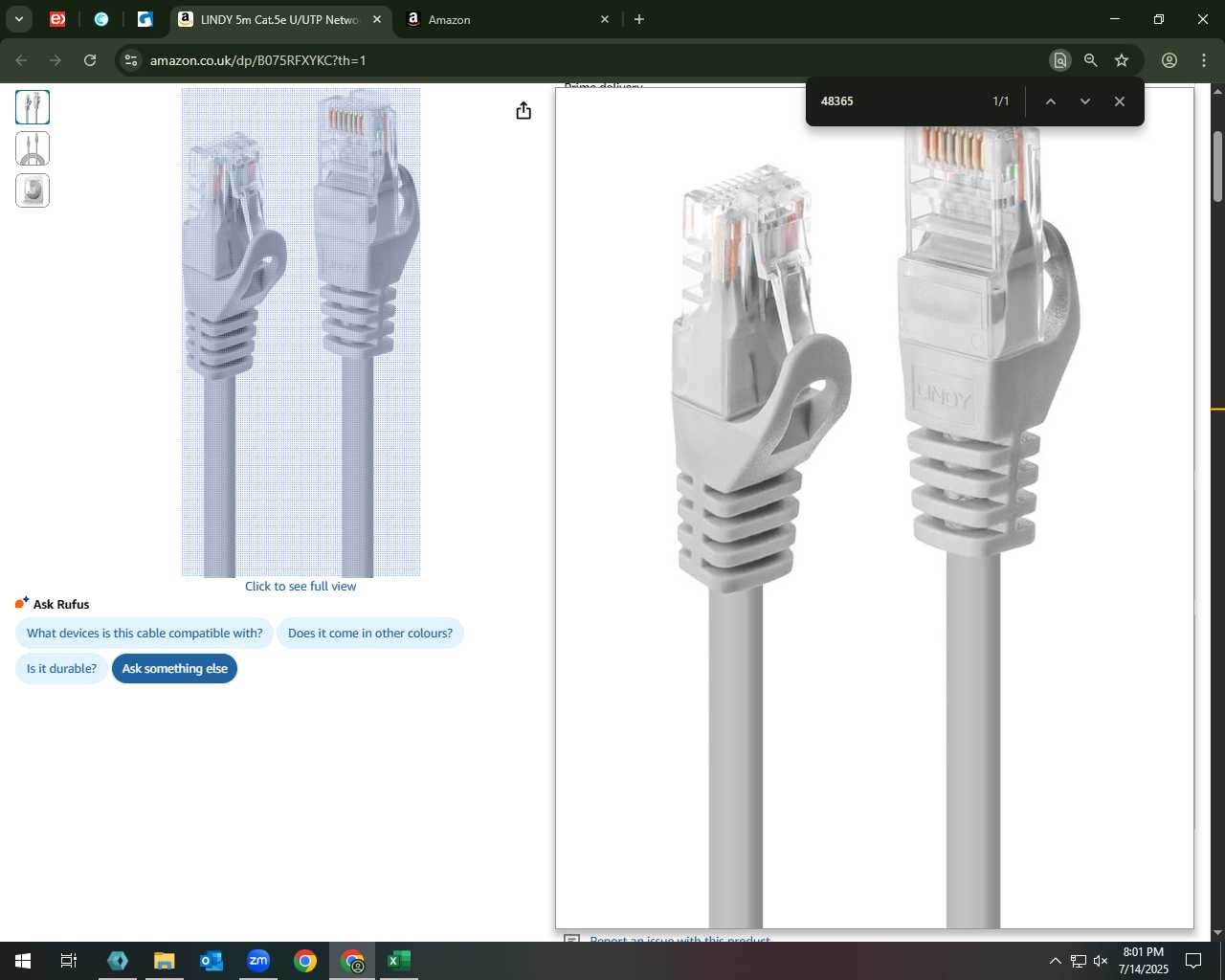Ask 'What devices is this cable compatible with?'
Image resolution: width=1225 pixels, height=980 pixels.
[145, 634]
